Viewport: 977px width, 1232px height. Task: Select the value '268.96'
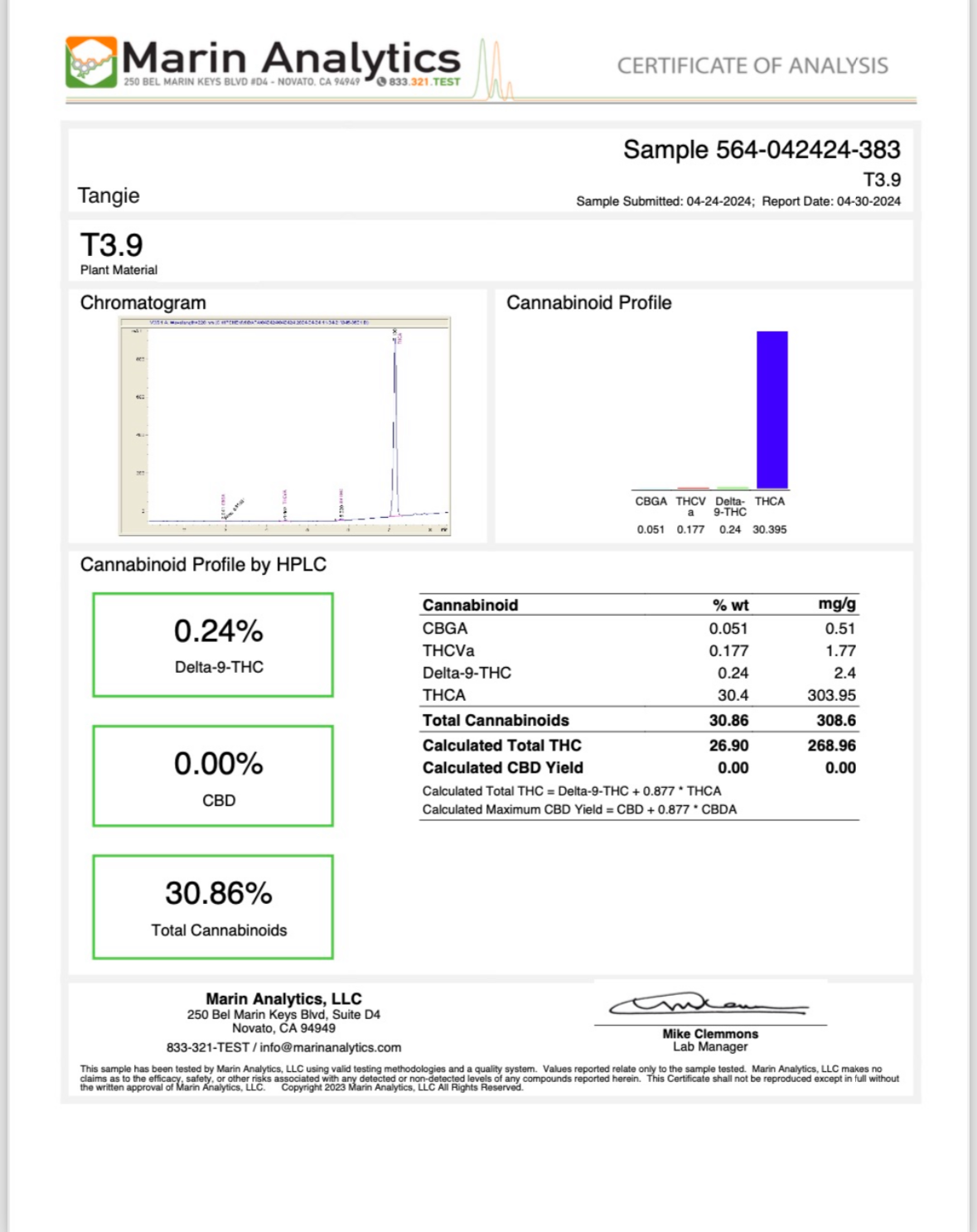click(832, 746)
